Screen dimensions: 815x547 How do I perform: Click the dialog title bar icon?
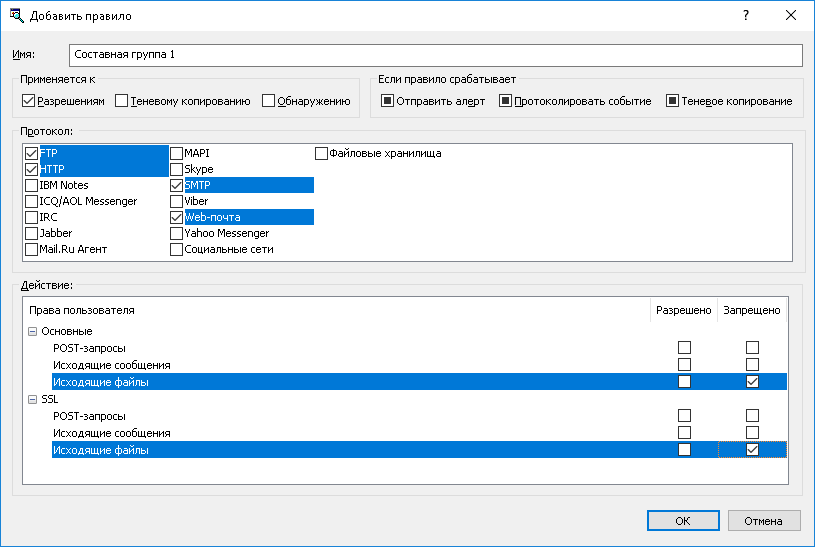click(16, 16)
